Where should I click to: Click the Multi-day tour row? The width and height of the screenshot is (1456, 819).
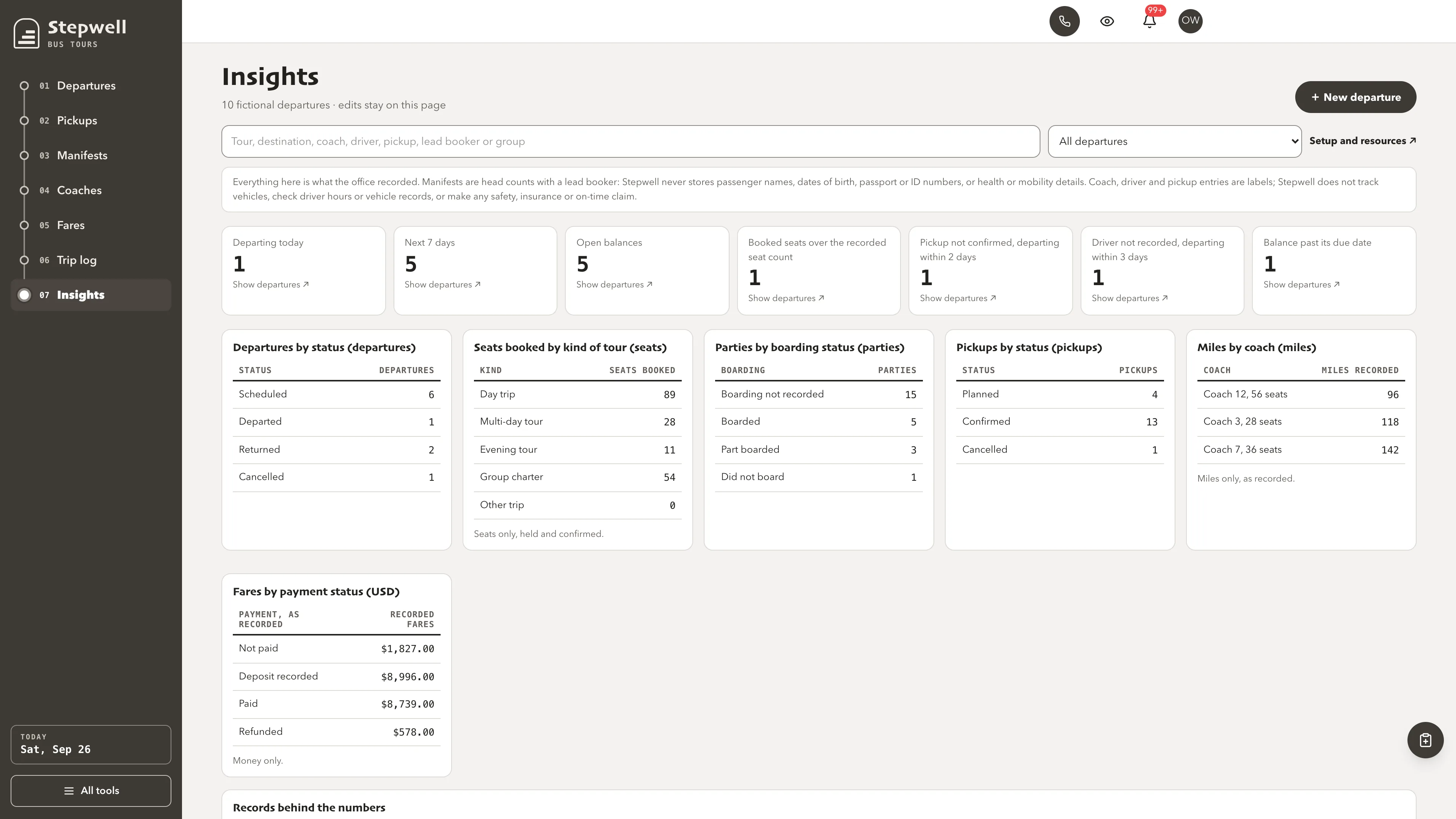point(577,422)
